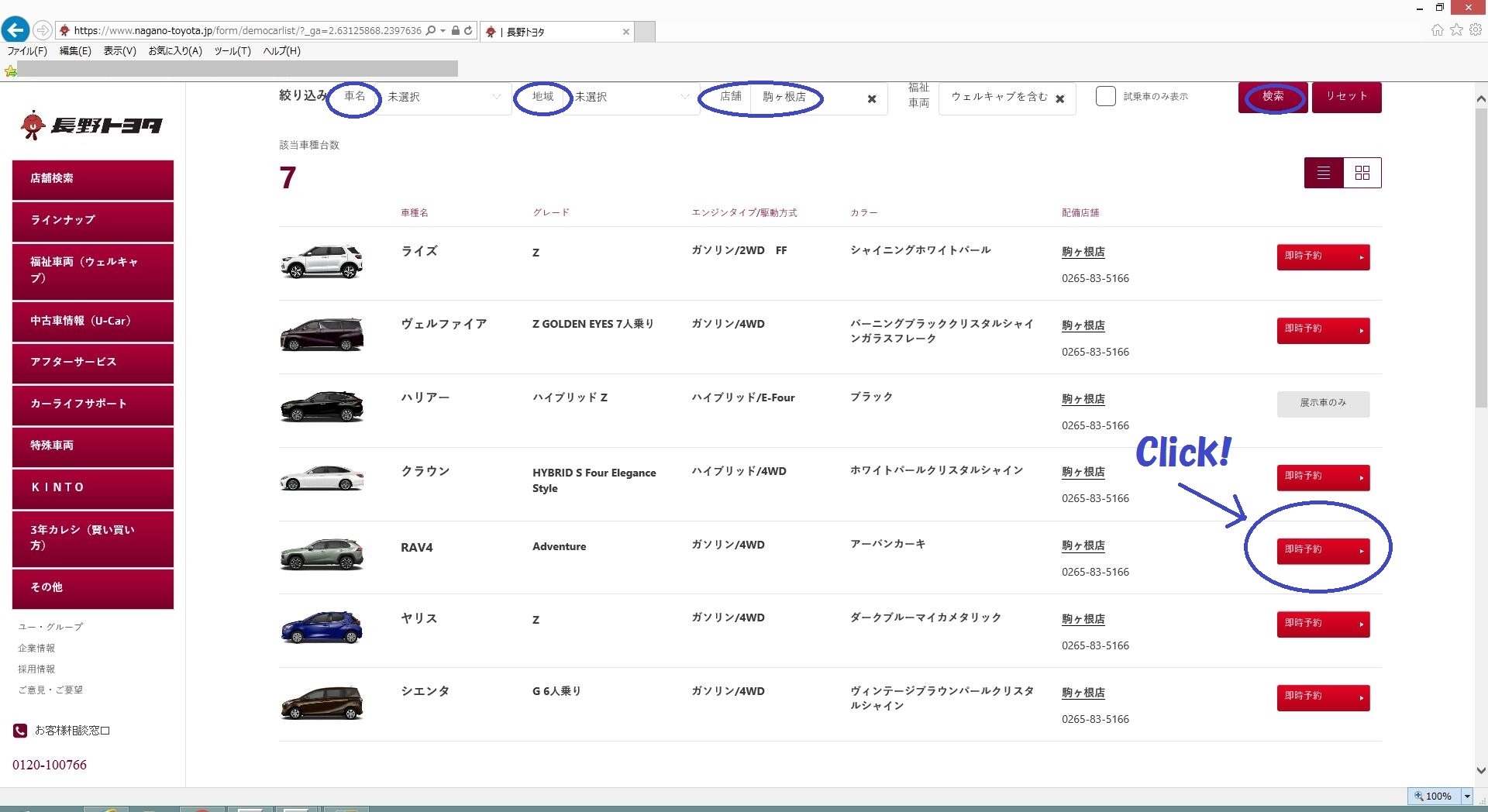The height and width of the screenshot is (812, 1488).
Task: Open 店舗検索 in the sidebar
Action: [93, 179]
